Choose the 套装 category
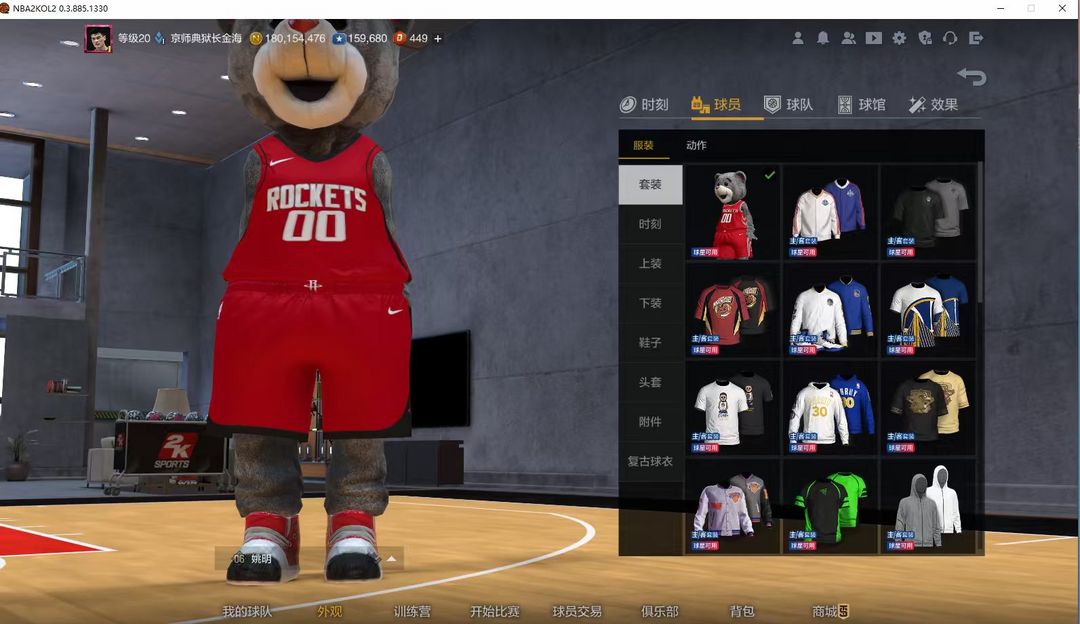 [x=650, y=185]
